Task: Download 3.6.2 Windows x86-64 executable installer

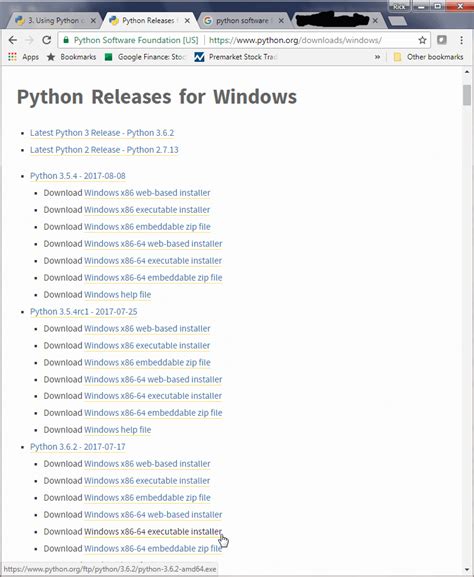Action: coord(153,532)
